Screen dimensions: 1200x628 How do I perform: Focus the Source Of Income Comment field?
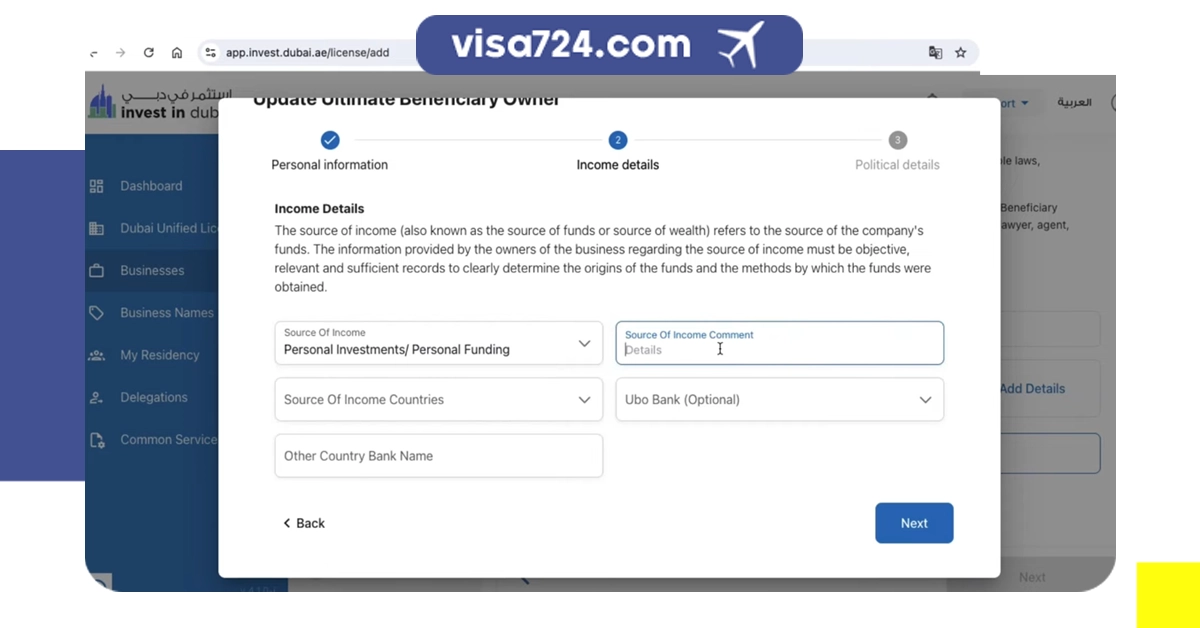point(779,349)
